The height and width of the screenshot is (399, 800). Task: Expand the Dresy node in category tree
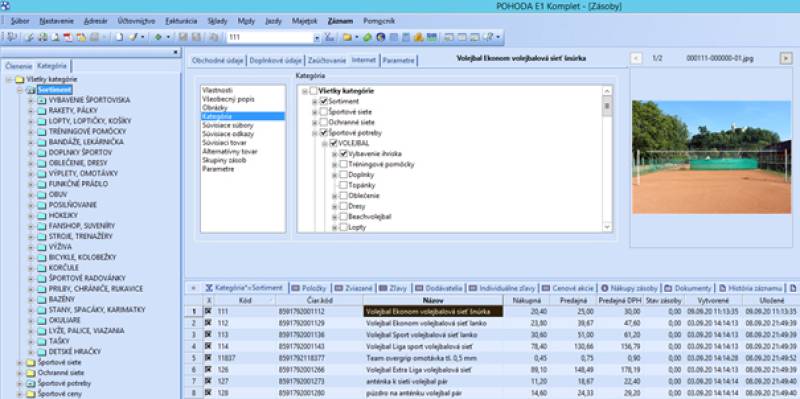tap(335, 206)
